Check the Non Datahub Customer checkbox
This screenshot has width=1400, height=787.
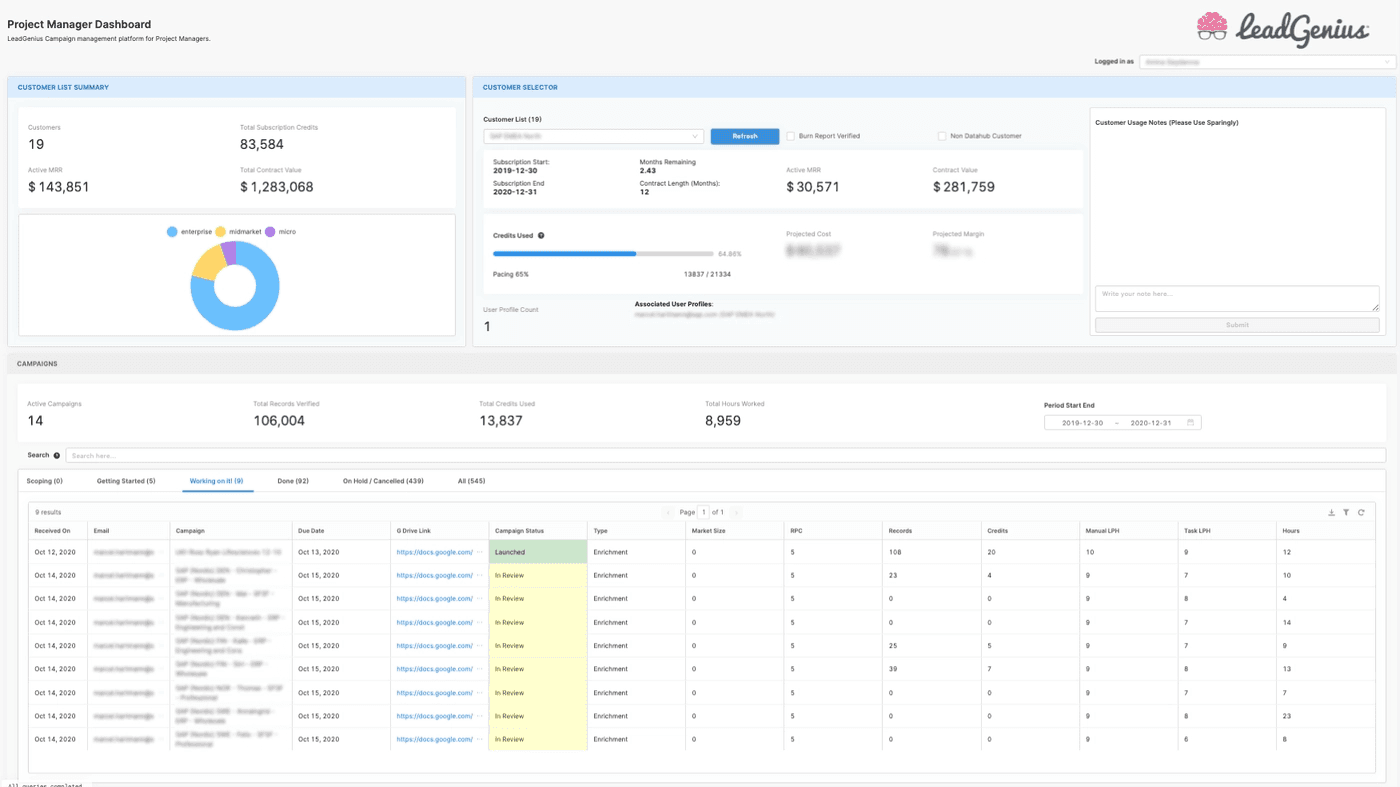coord(942,136)
